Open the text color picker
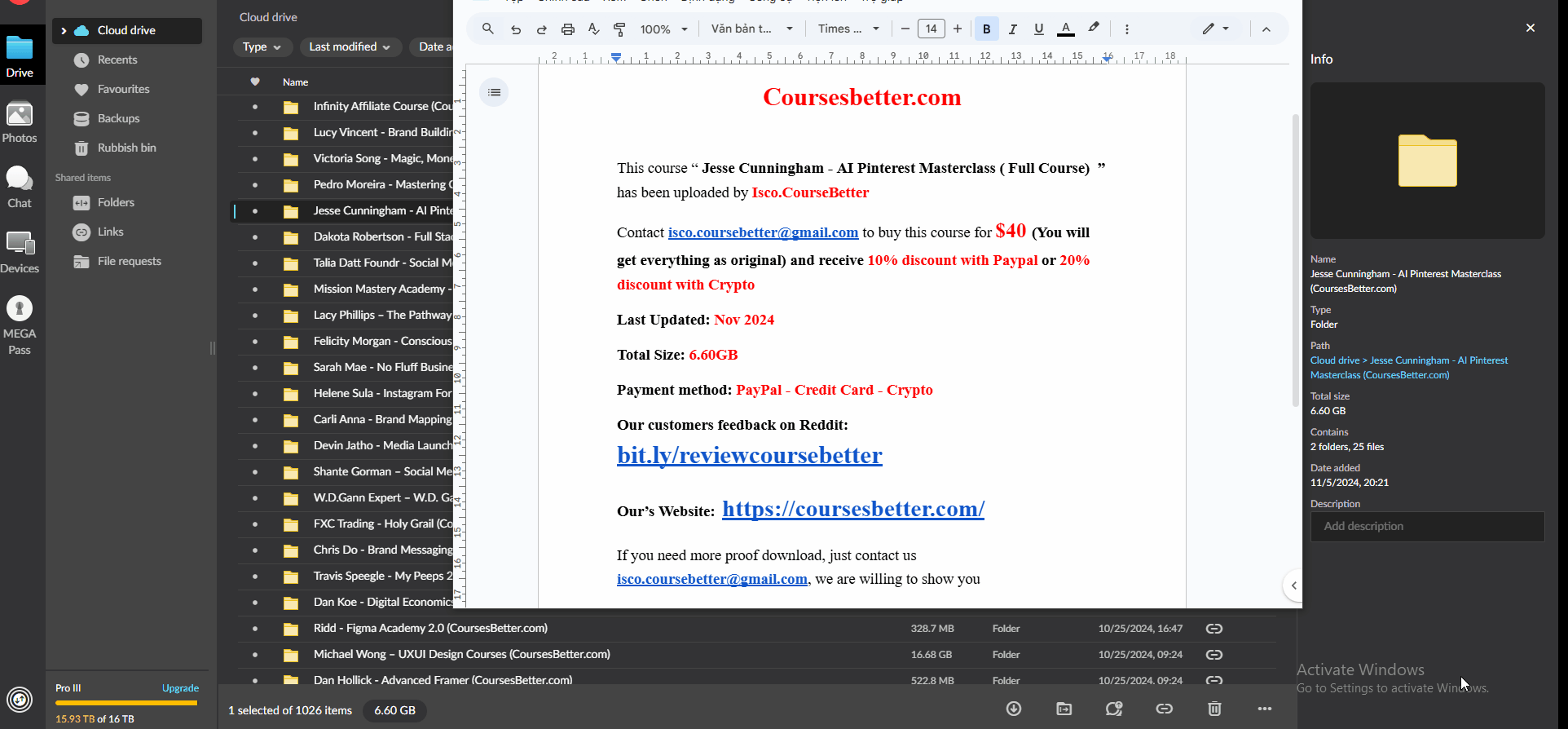1568x729 pixels. pyautogui.click(x=1065, y=29)
